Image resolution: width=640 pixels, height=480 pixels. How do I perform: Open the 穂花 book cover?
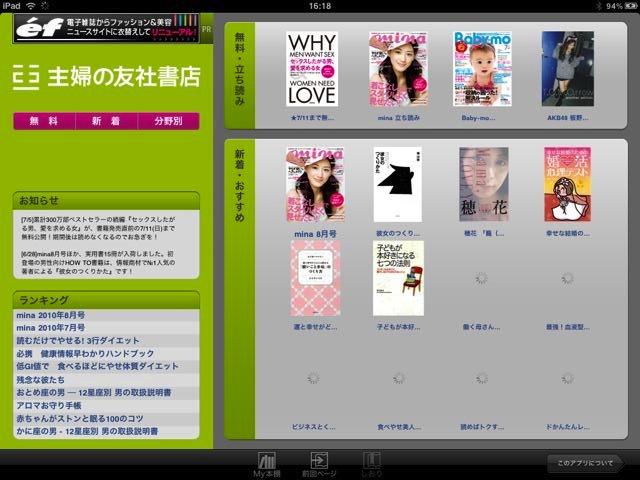[x=484, y=184]
